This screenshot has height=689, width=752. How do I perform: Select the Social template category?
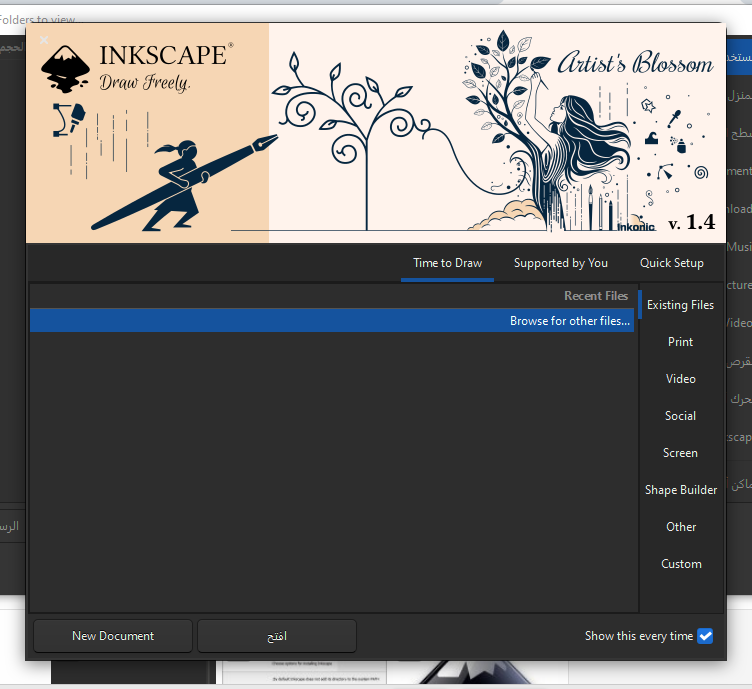680,416
